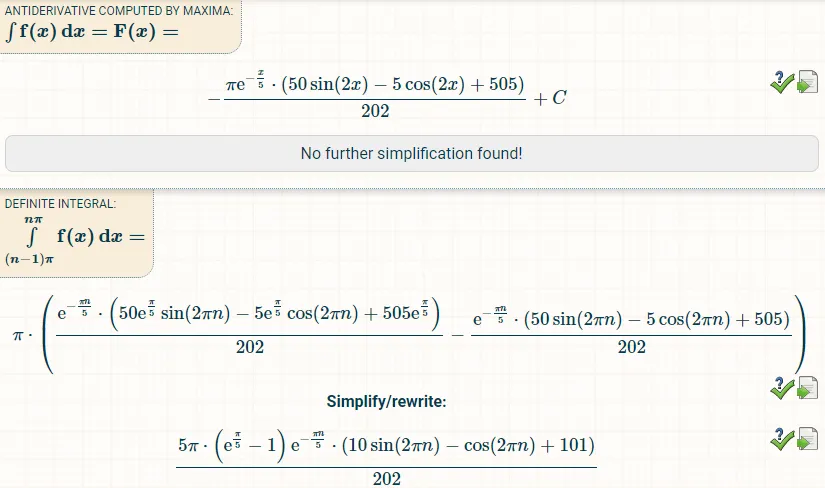Select the first fraction with 505e^(π/5)
This screenshot has width=825, height=488.
[x=249, y=326]
